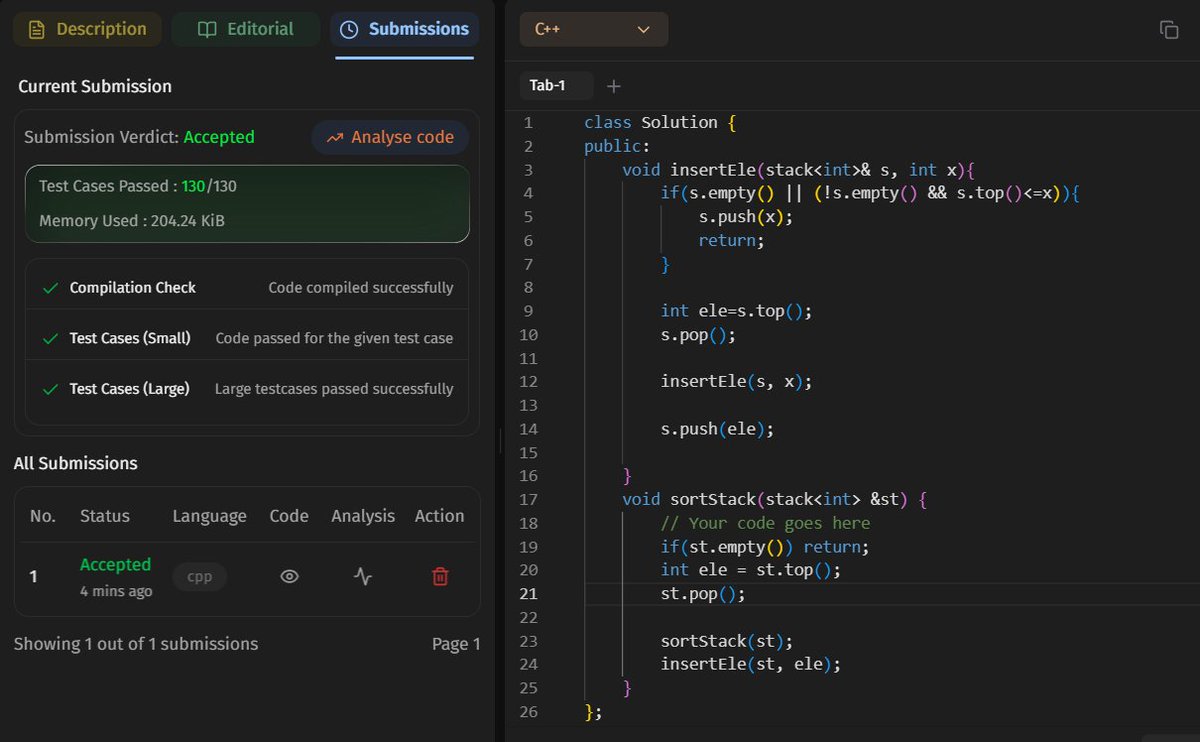Click the Accepted status in submissions table
This screenshot has height=742, width=1200.
[x=115, y=565]
